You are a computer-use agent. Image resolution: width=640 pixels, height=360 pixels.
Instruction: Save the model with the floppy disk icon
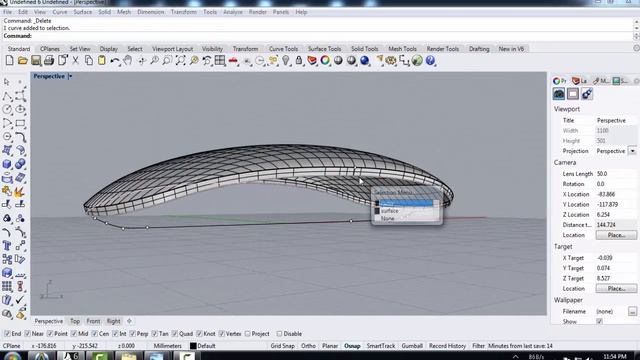[x=36, y=61]
